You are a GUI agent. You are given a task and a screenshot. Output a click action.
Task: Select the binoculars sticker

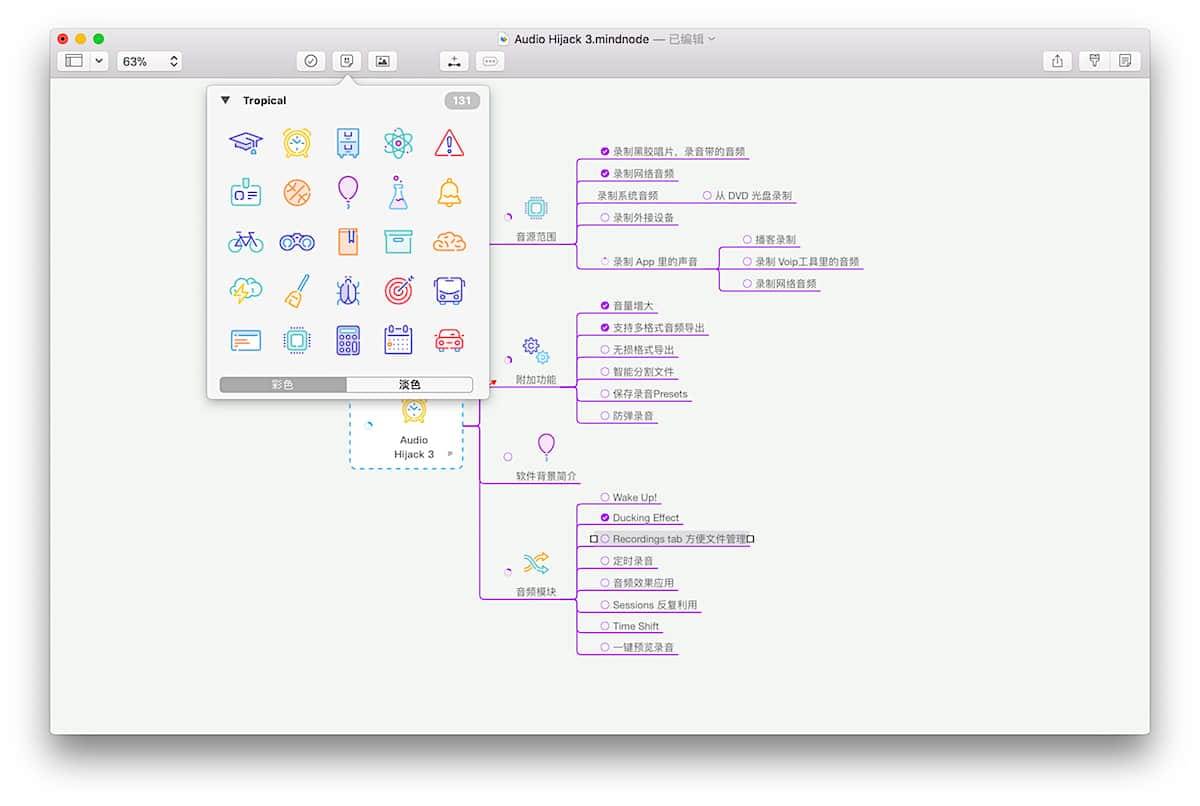click(x=297, y=241)
